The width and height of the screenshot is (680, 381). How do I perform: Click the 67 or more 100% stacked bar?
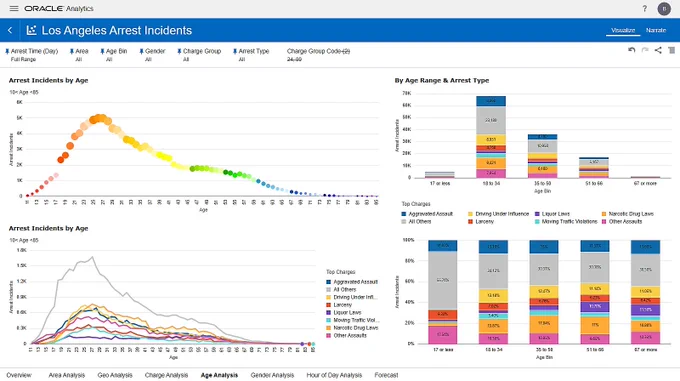[645, 292]
